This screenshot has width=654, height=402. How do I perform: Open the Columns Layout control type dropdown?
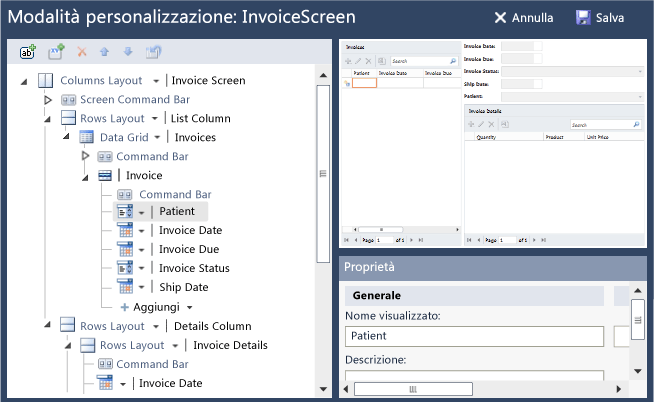click(156, 81)
